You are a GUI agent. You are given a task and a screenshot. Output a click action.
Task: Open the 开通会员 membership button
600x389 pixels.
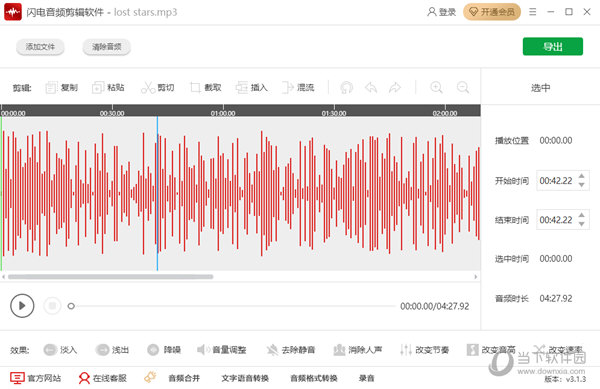pyautogui.click(x=492, y=12)
